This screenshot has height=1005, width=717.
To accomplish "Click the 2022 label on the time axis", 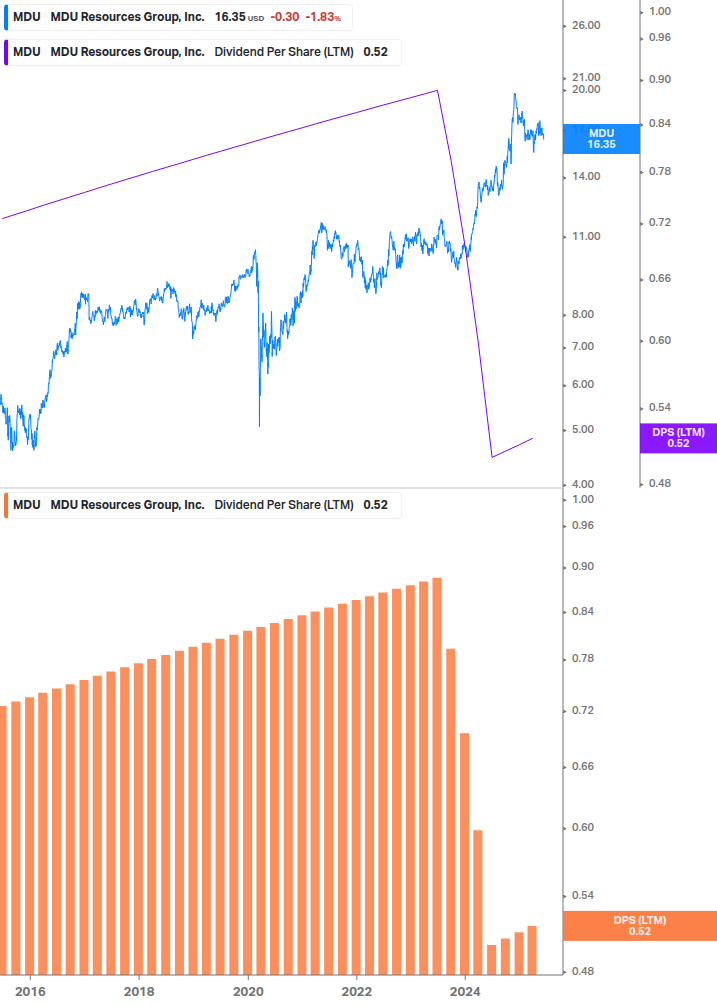I will pos(356,992).
